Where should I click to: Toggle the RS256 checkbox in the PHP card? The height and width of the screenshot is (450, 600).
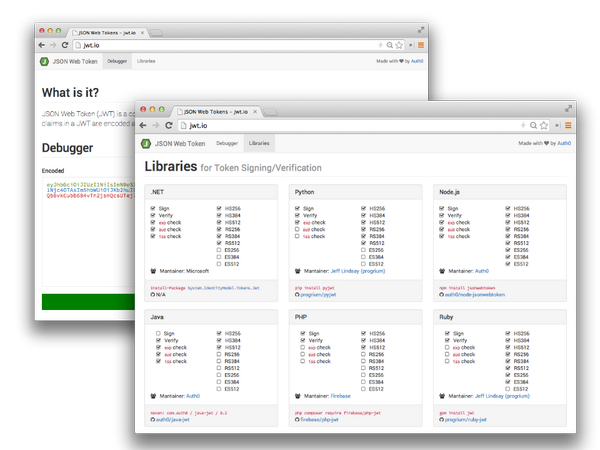[363, 354]
